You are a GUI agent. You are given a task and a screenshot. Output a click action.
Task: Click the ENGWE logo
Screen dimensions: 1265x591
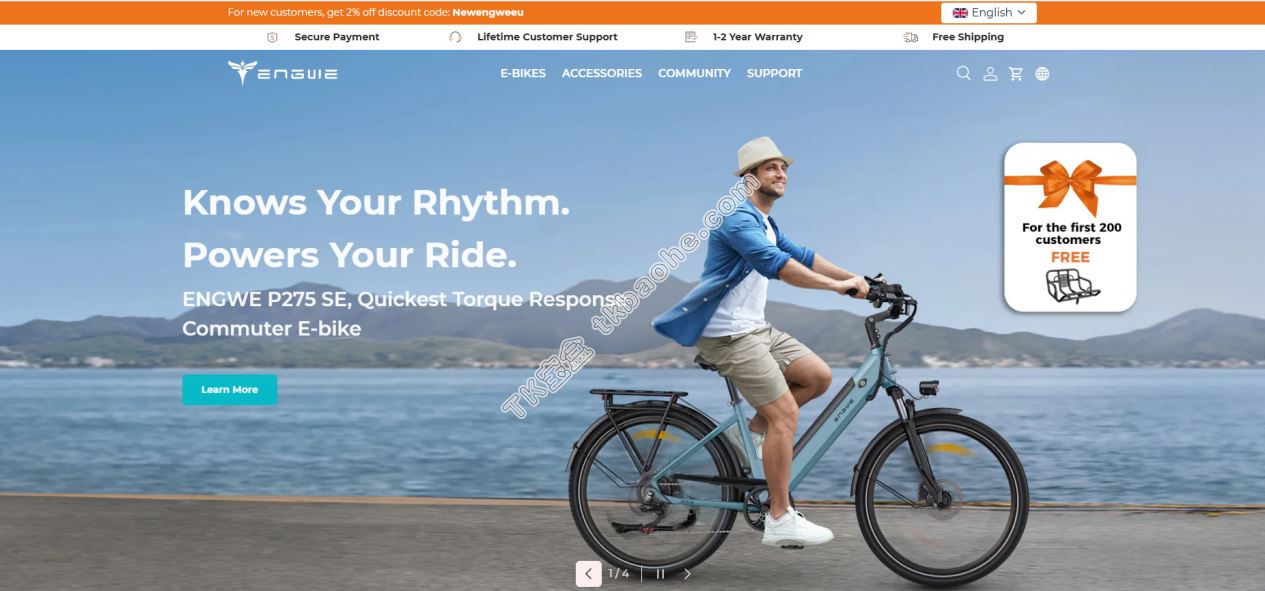point(282,73)
